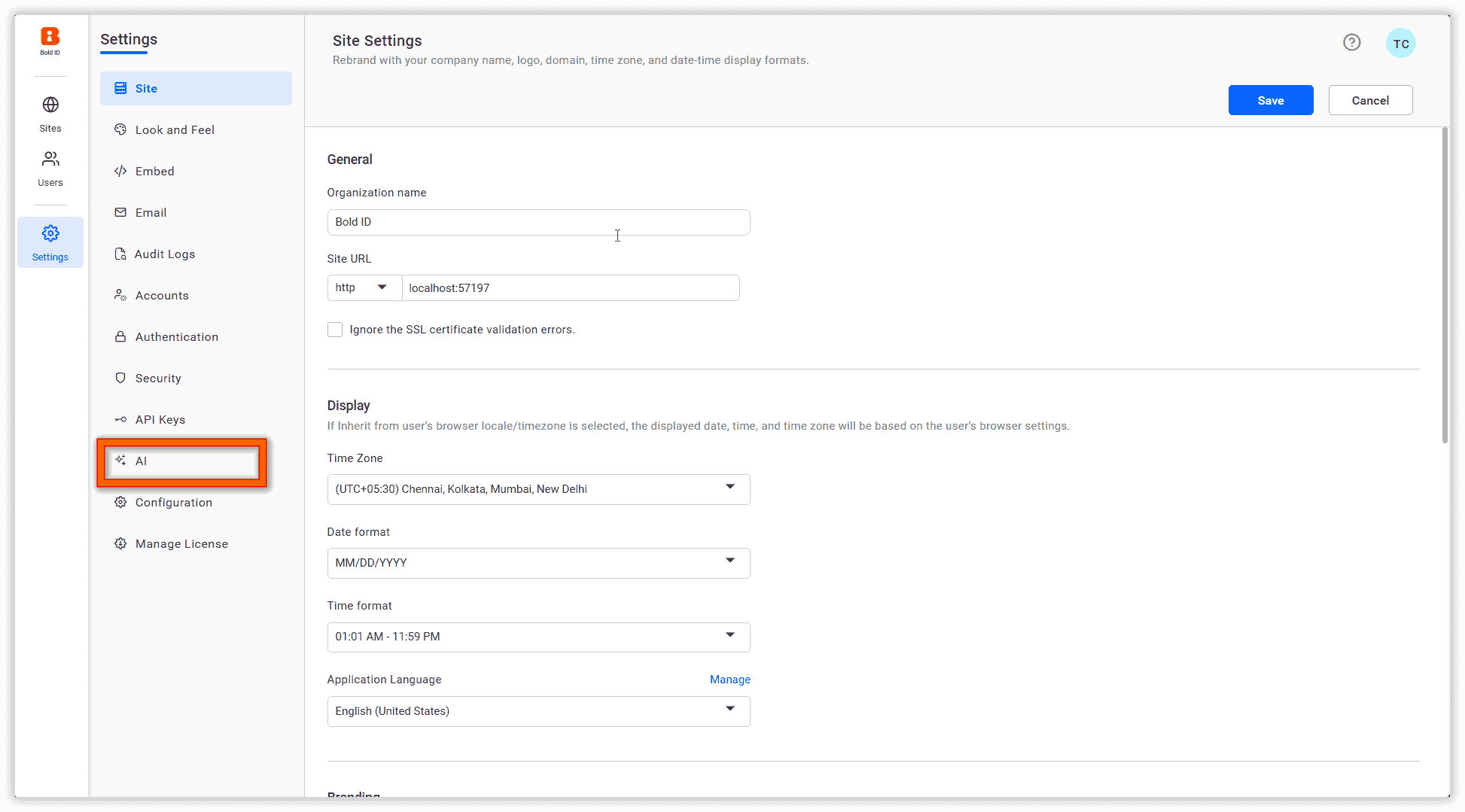Expand the http protocol dropdown

point(364,287)
